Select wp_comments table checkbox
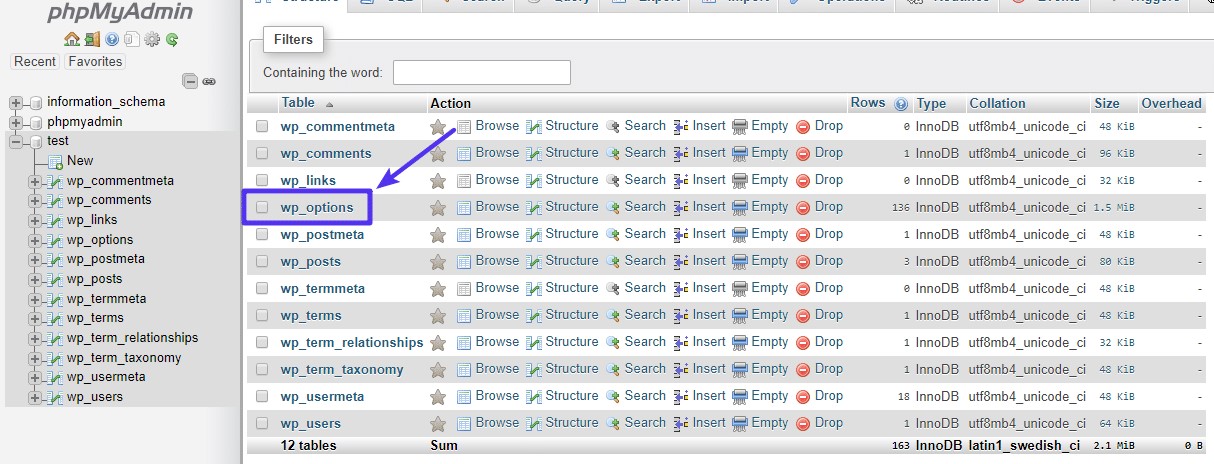Image resolution: width=1214 pixels, height=464 pixels. click(262, 154)
